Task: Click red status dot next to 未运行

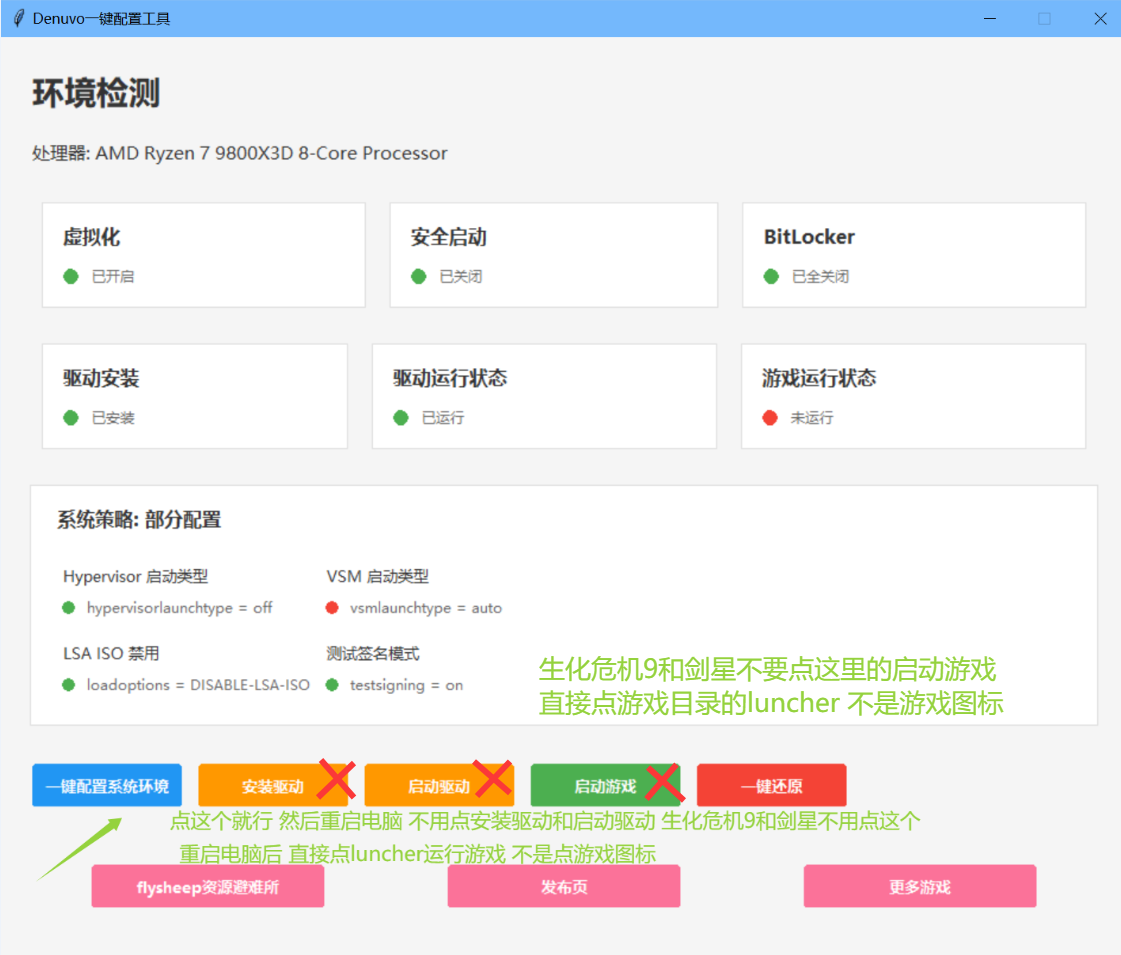Action: tap(770, 418)
